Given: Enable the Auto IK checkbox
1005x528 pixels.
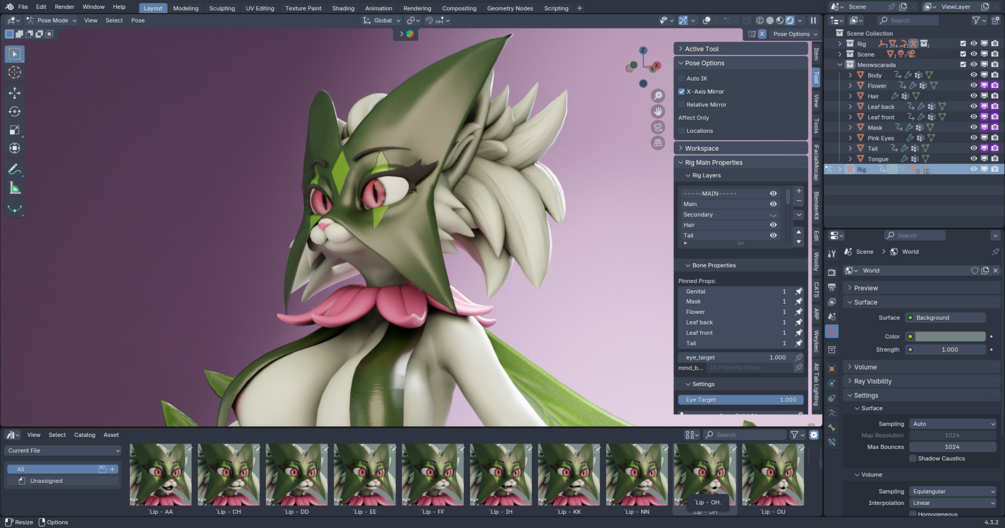Looking at the screenshot, I should pos(681,78).
